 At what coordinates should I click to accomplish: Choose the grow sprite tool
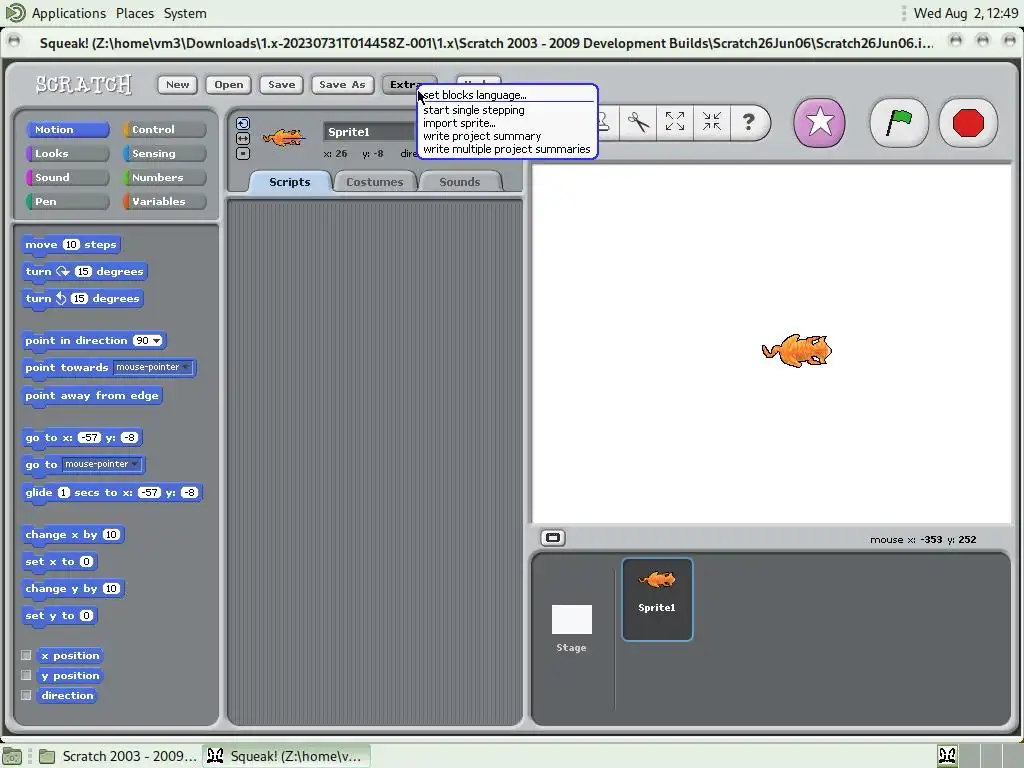click(x=675, y=122)
